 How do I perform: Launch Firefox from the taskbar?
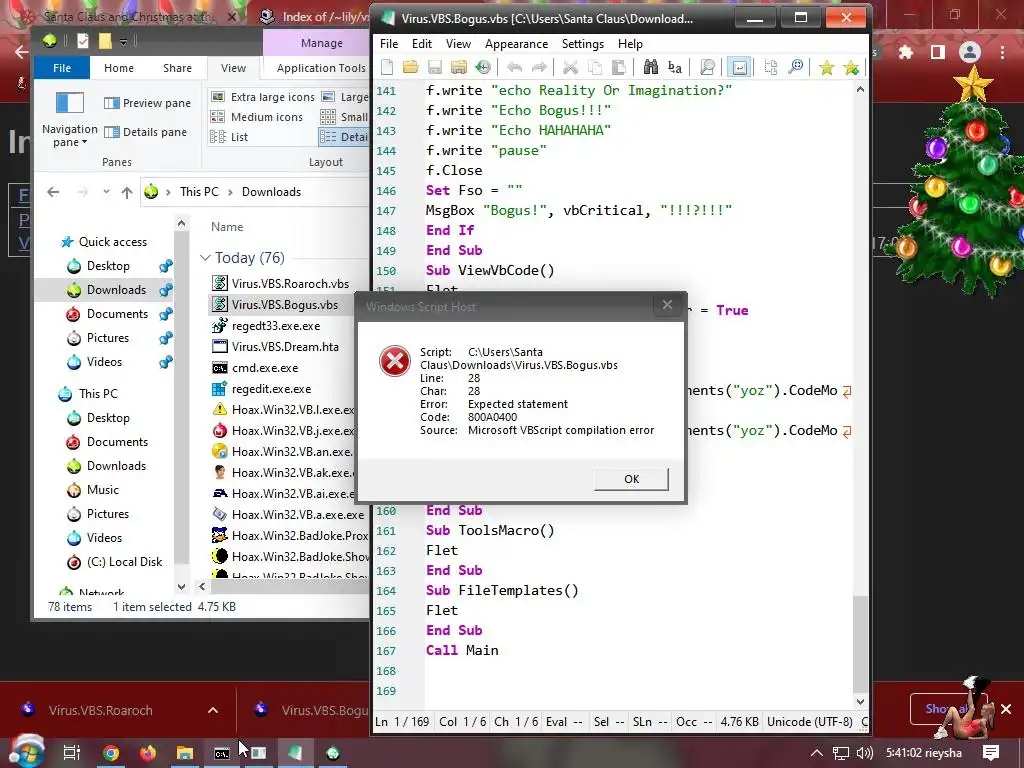tap(148, 753)
